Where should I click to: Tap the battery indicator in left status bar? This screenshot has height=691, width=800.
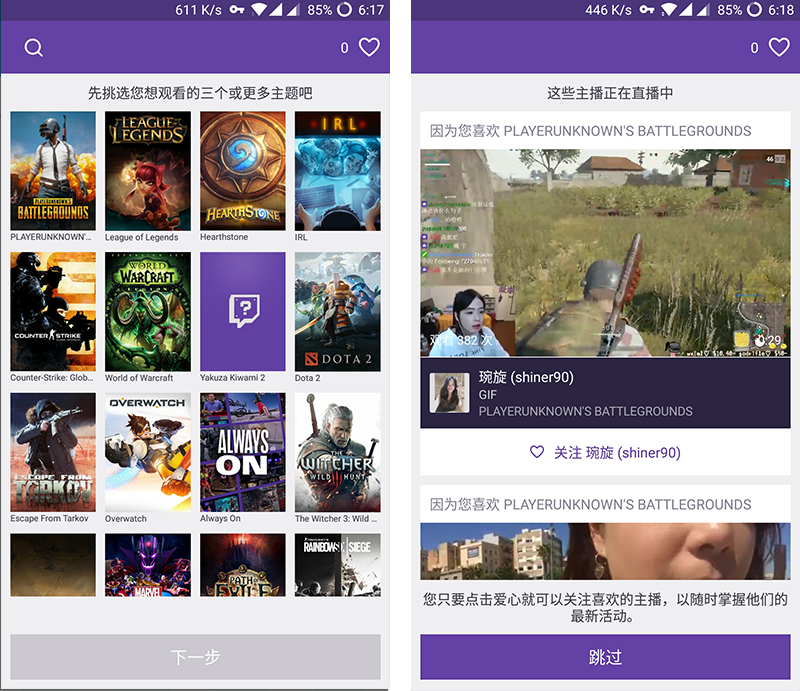pos(345,10)
